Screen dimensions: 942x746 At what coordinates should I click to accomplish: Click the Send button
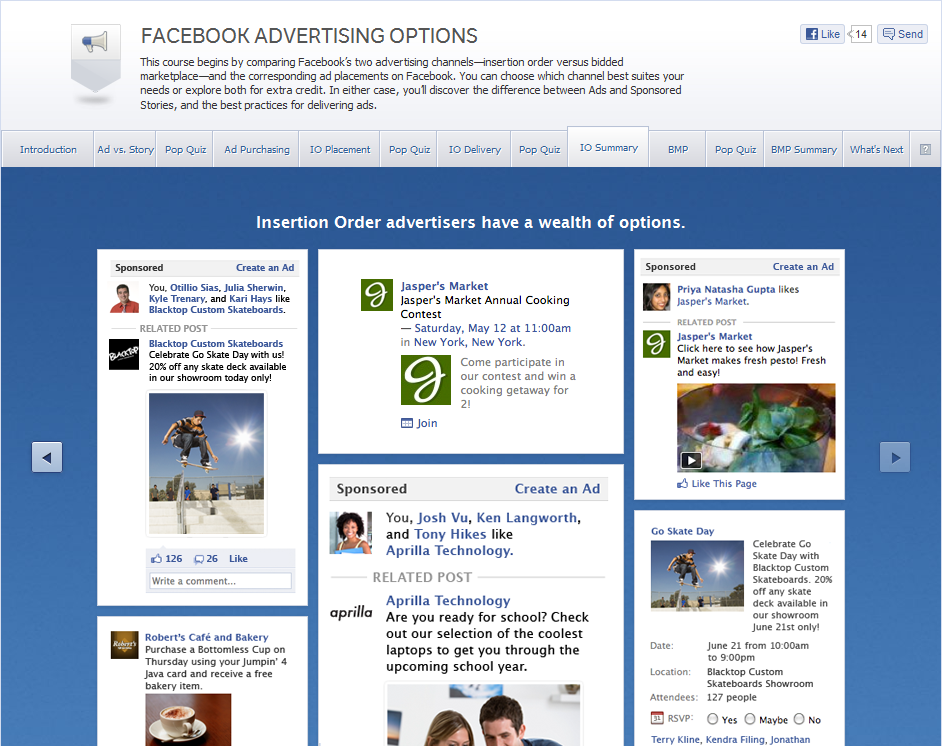tap(902, 34)
